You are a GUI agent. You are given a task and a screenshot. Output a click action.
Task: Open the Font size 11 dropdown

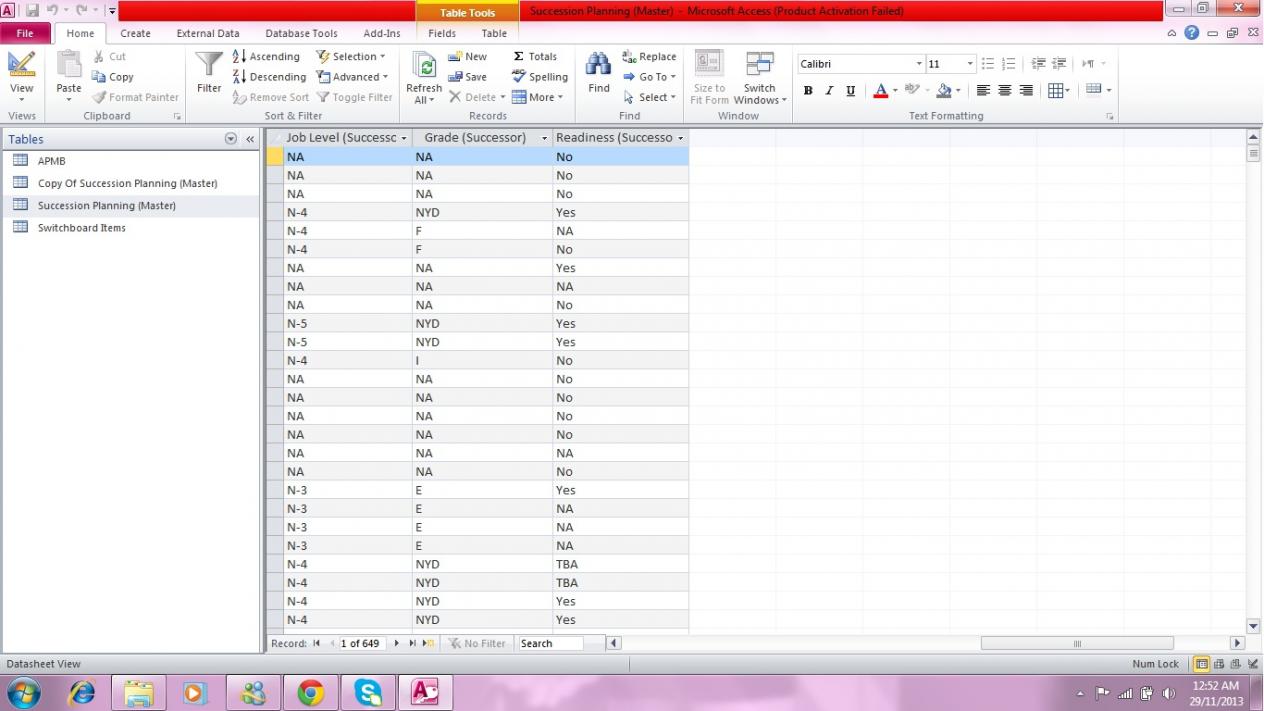(x=970, y=64)
